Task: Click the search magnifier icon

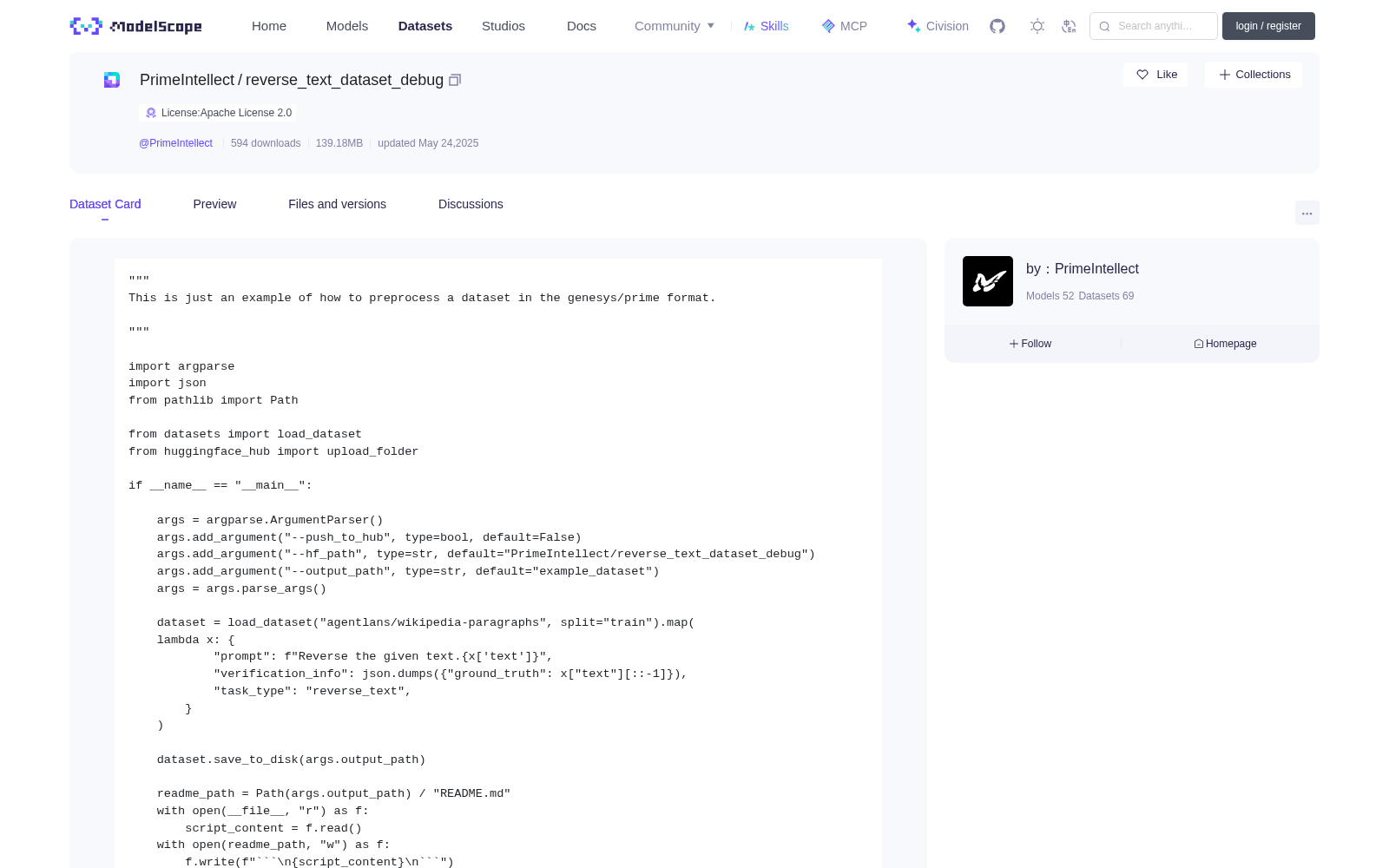Action: (x=1105, y=26)
